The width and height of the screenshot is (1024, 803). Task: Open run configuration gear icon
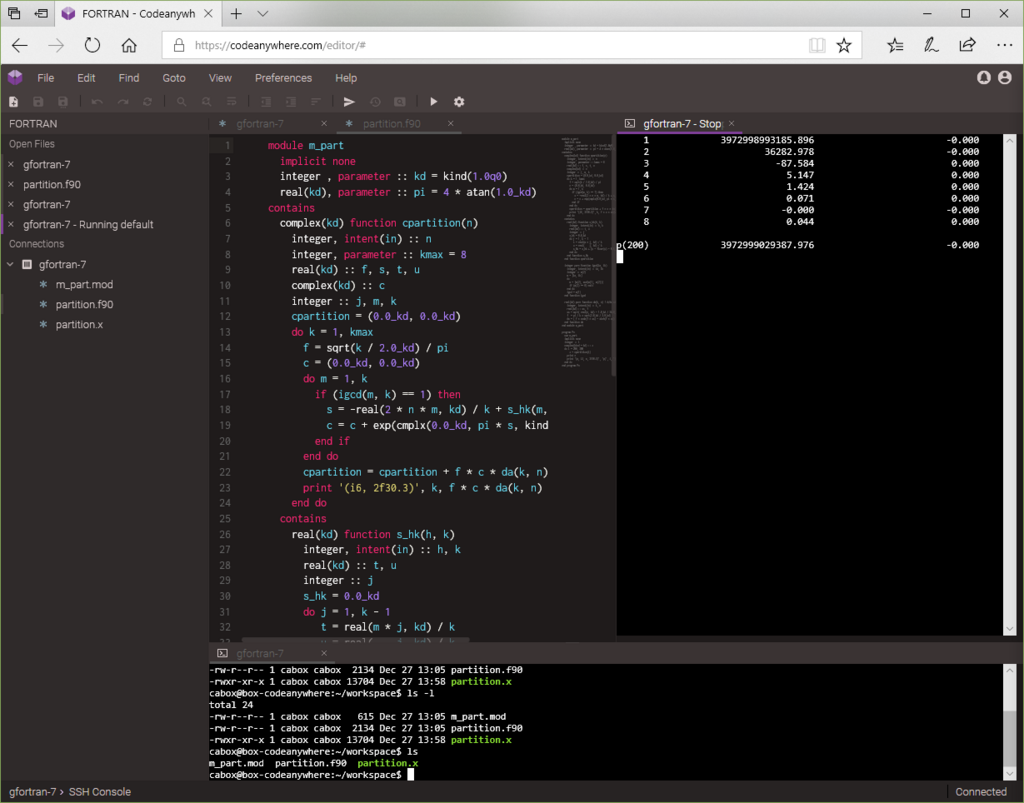[x=459, y=102]
